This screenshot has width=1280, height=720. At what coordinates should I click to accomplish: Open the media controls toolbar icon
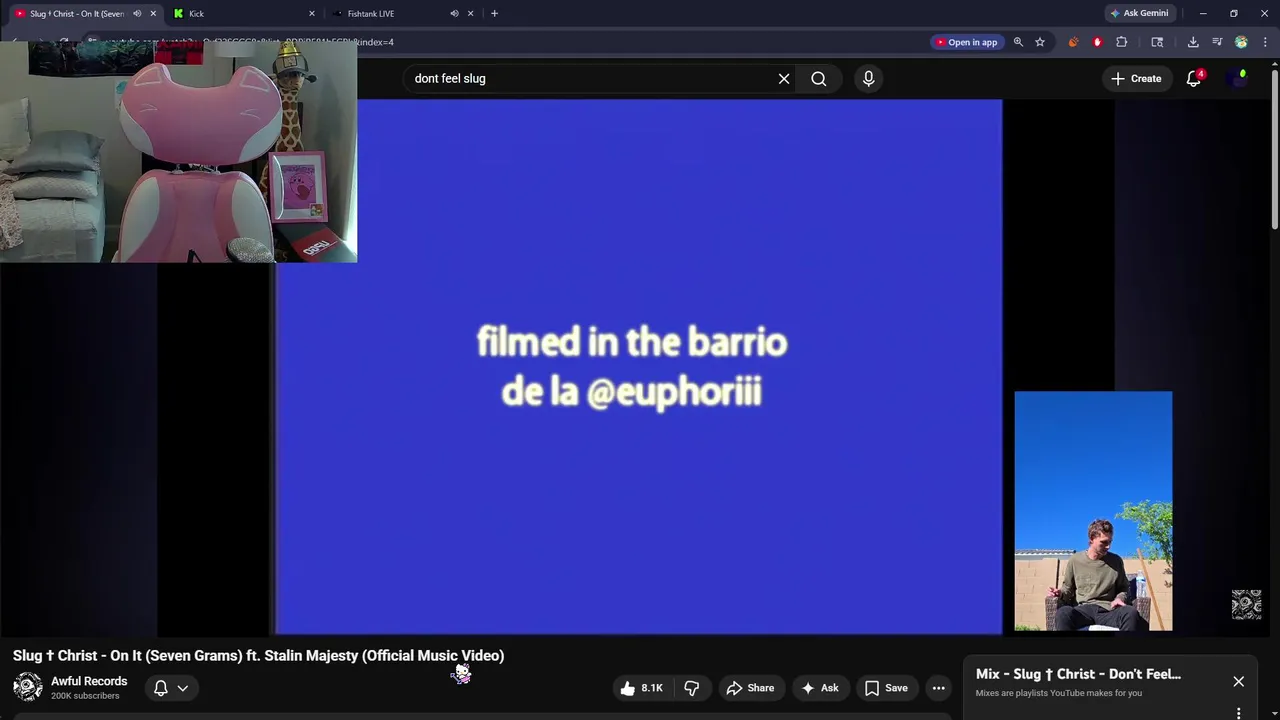point(1217,42)
